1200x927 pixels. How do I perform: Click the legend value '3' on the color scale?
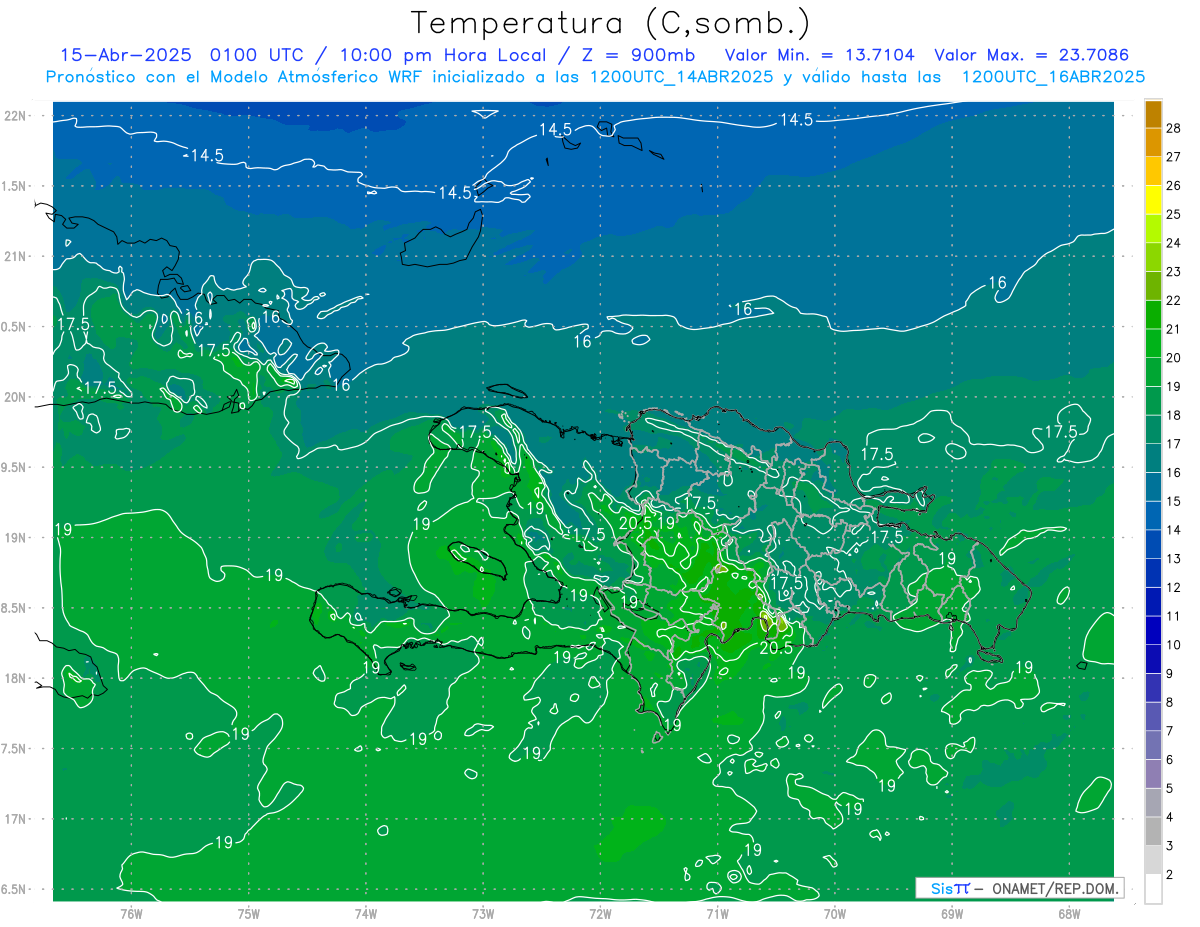(x=1170, y=846)
